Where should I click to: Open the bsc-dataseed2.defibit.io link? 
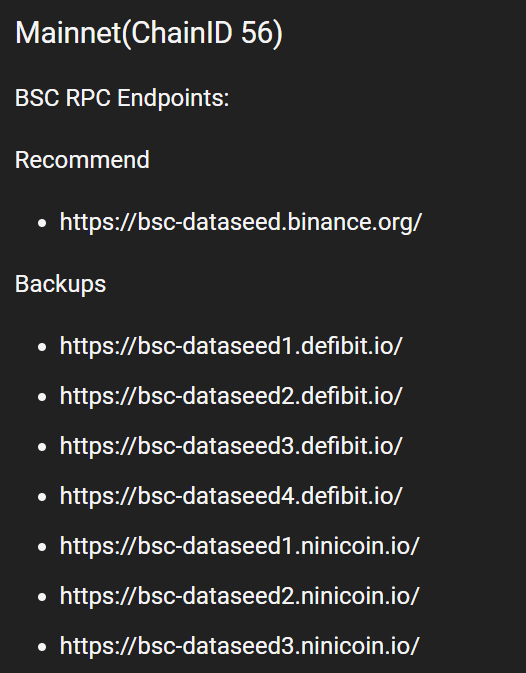(x=231, y=396)
